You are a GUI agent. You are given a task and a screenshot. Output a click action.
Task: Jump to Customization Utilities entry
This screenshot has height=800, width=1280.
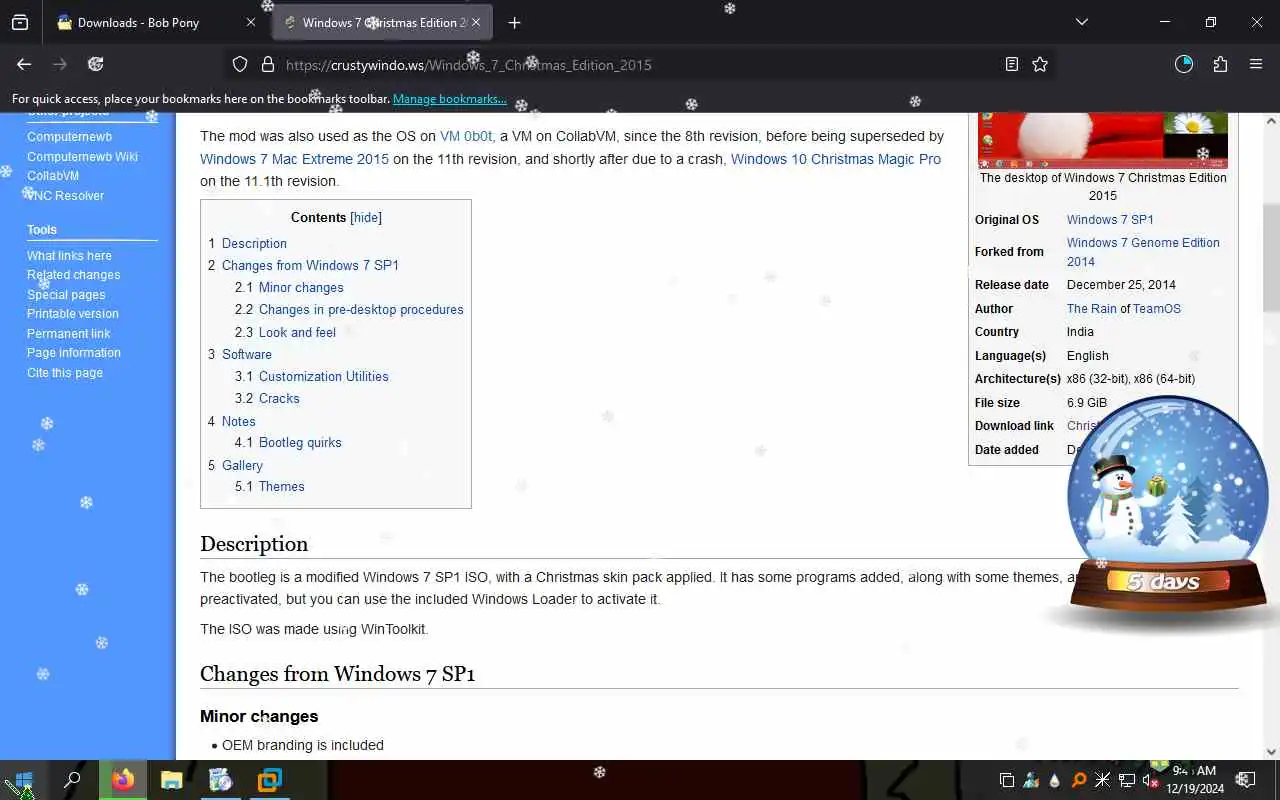tap(324, 376)
